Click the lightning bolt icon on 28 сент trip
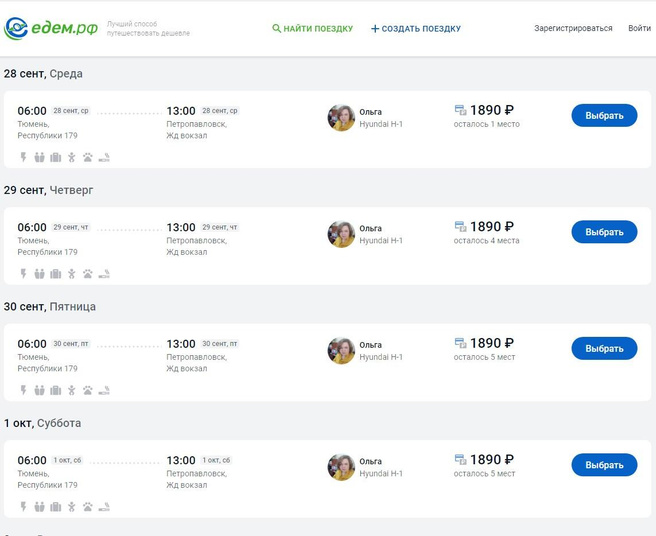This screenshot has width=656, height=536. [23, 157]
